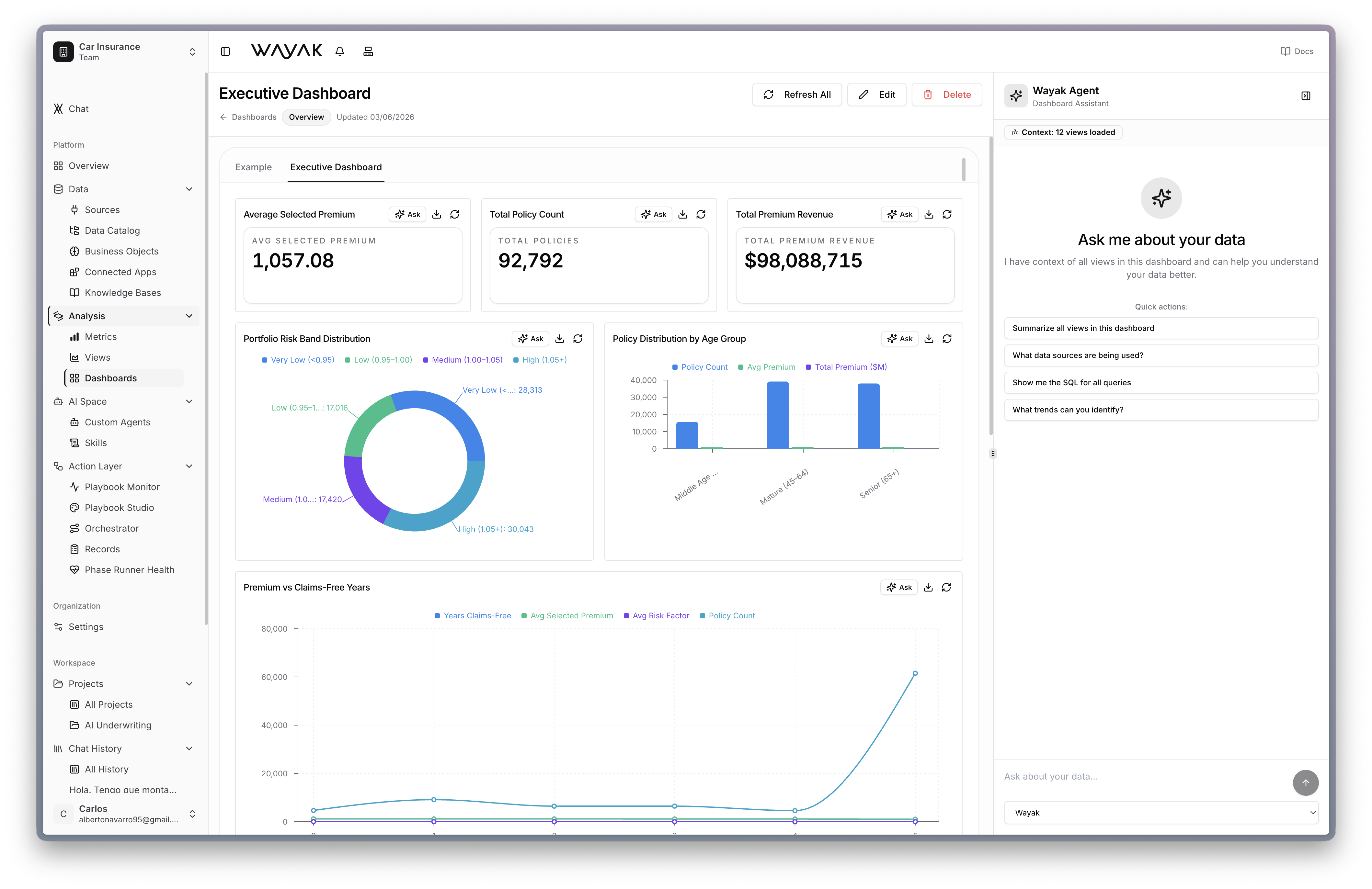Download the Average Selected Premium view

(x=437, y=214)
